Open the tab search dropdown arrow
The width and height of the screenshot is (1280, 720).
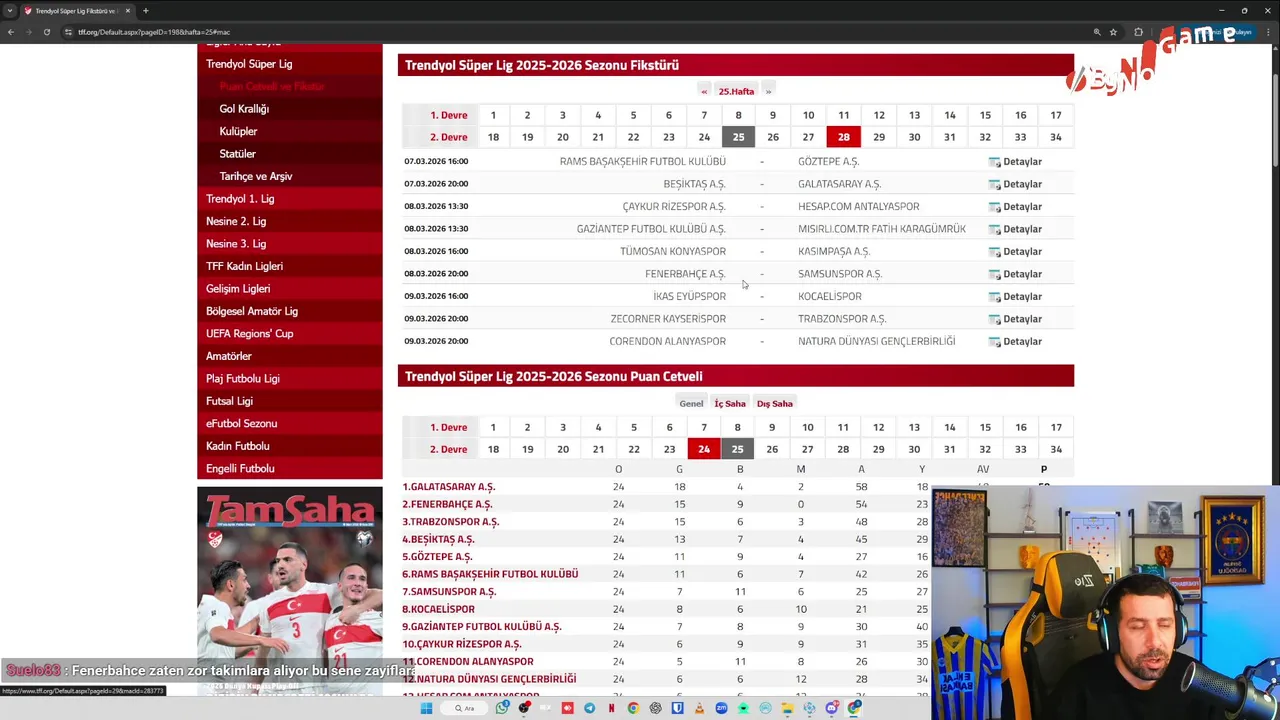[10, 11]
